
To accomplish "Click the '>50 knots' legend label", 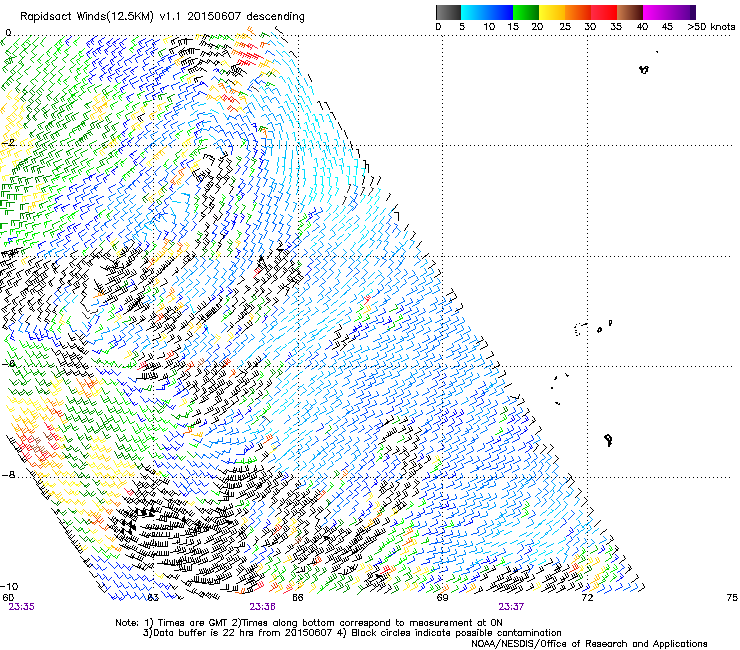I will click(x=711, y=27).
